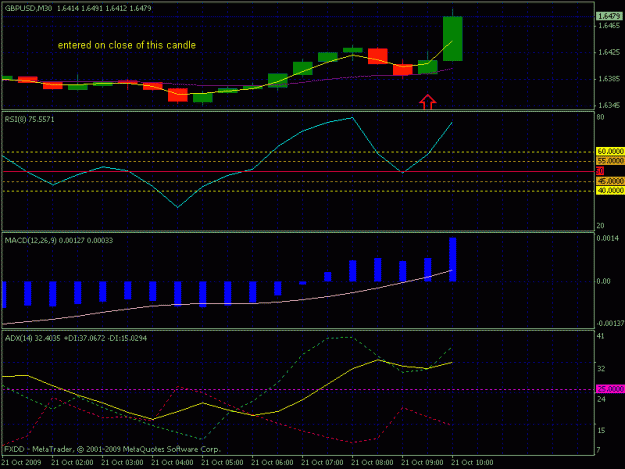Click the price scale label 1.6345
Image resolution: width=625 pixels, height=469 pixels.
(609, 106)
